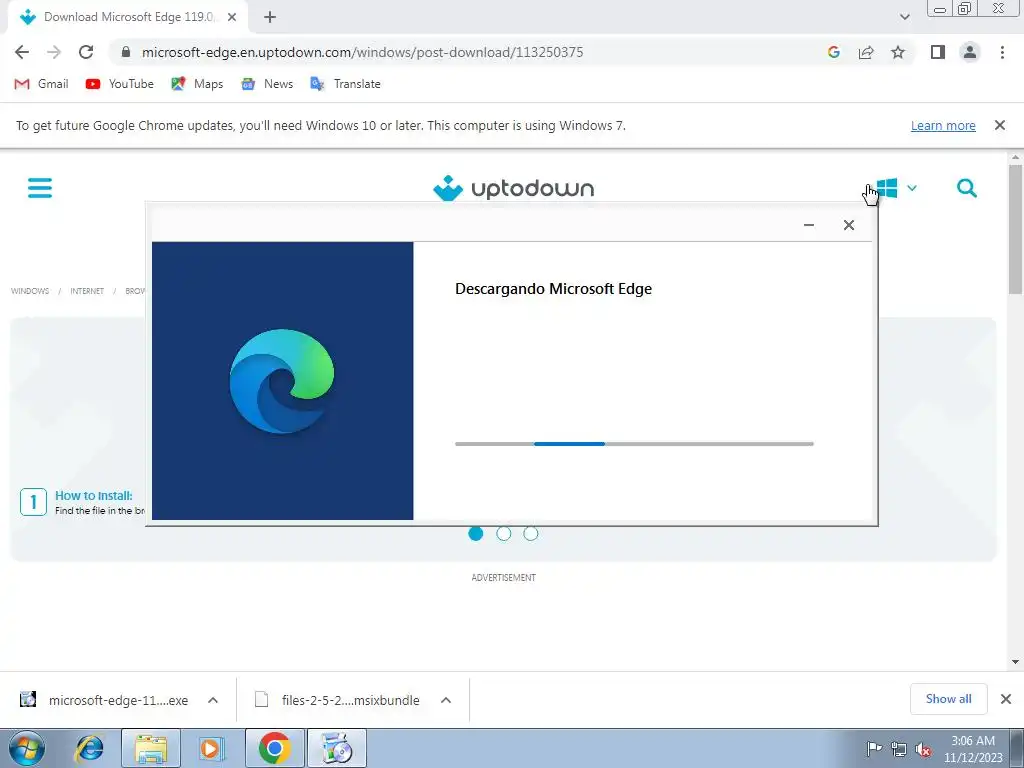Viewport: 1024px width, 768px height.
Task: Select the third carousel dot
Action: (x=531, y=534)
